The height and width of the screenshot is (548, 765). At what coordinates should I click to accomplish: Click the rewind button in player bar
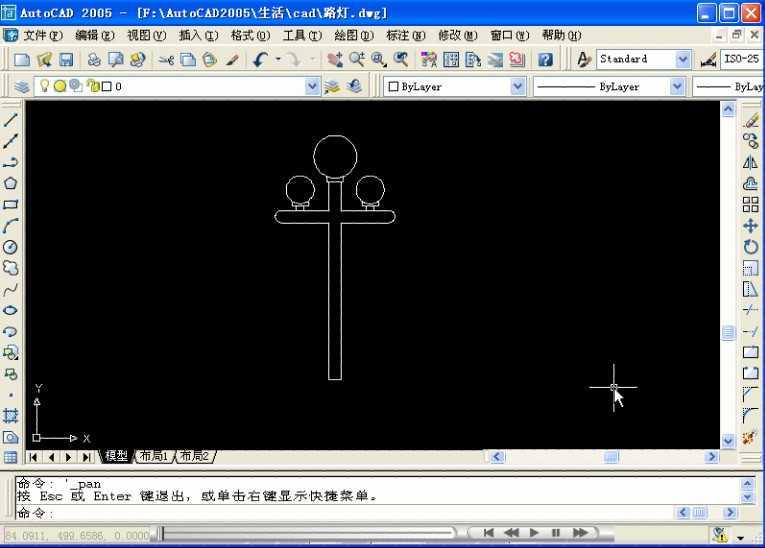[511, 533]
